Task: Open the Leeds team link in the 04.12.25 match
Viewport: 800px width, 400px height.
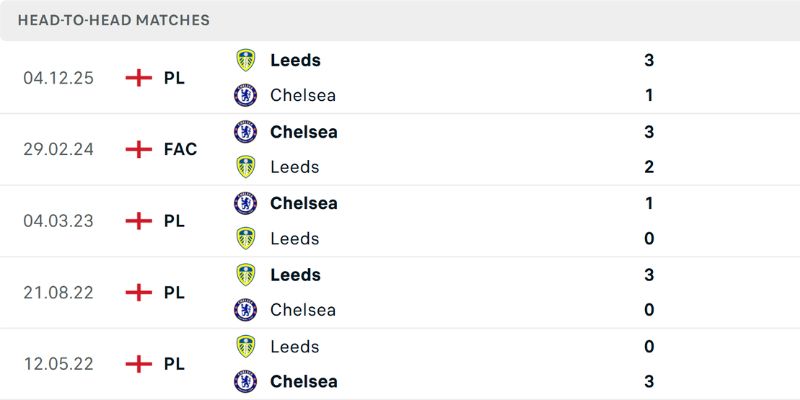Action: tap(295, 60)
